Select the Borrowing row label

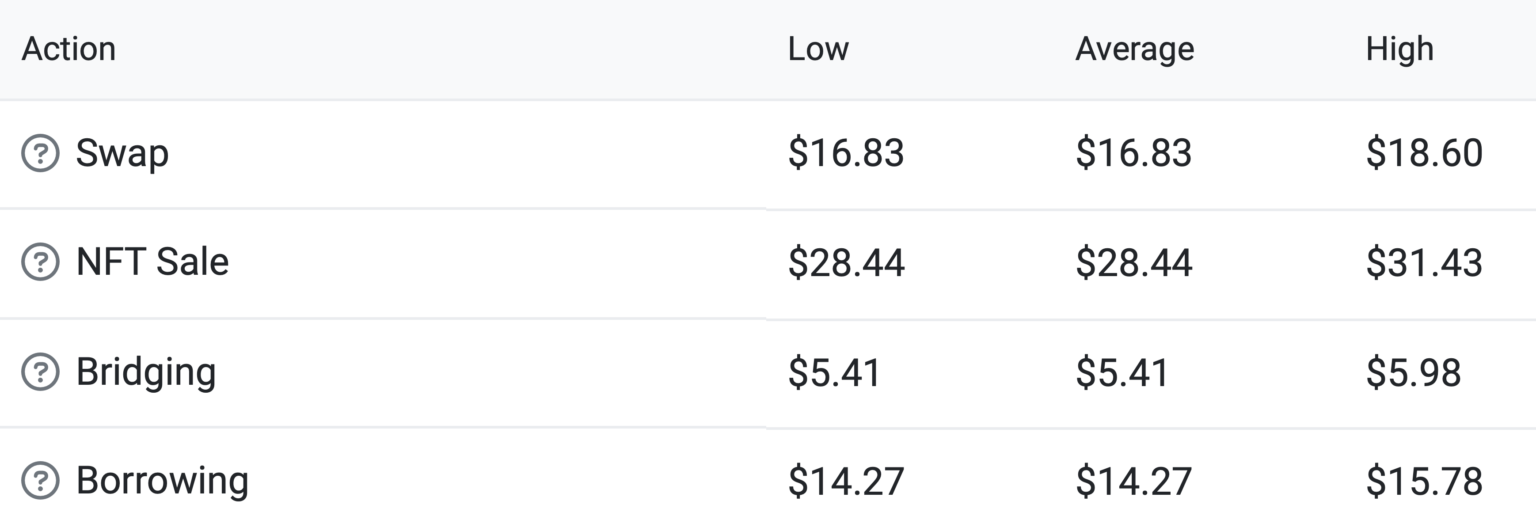tap(162, 481)
